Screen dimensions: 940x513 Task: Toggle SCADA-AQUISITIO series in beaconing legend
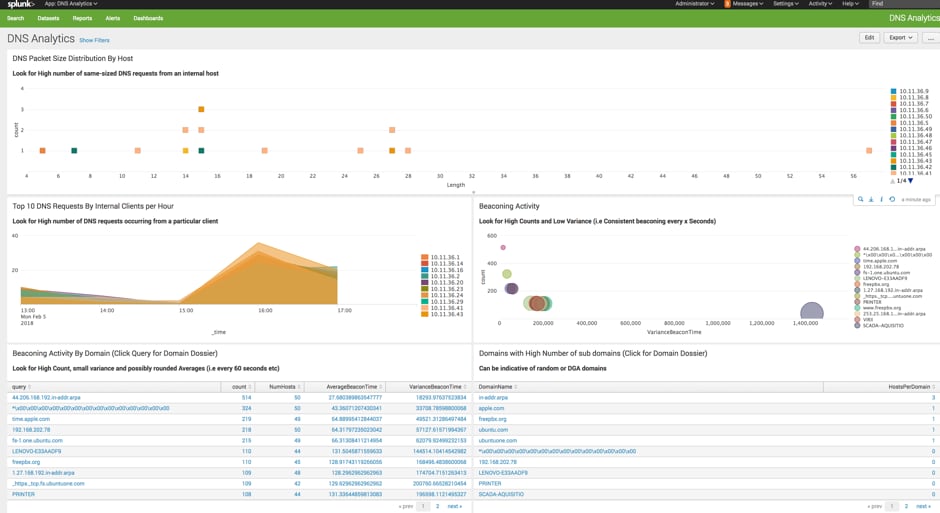coord(879,325)
